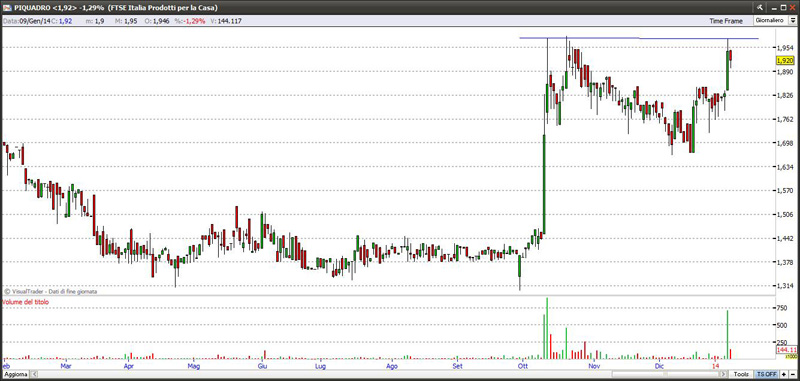The image size is (800, 381).
Task: Click the 'Ott' month marker on time axis
Action: (523, 366)
